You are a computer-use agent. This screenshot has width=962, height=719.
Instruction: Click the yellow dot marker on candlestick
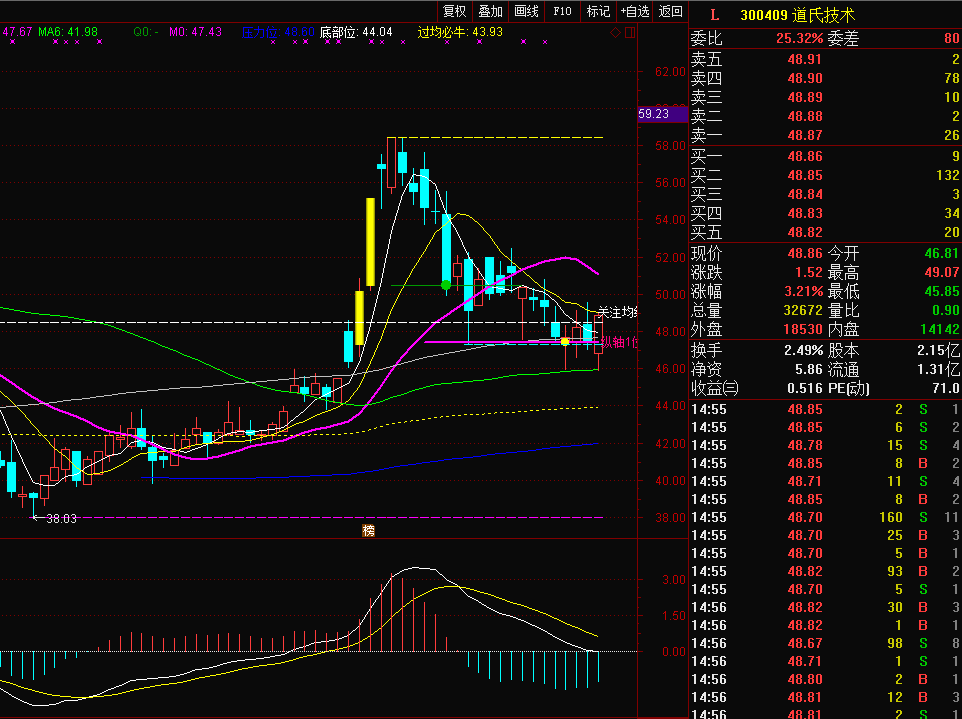(x=565, y=342)
